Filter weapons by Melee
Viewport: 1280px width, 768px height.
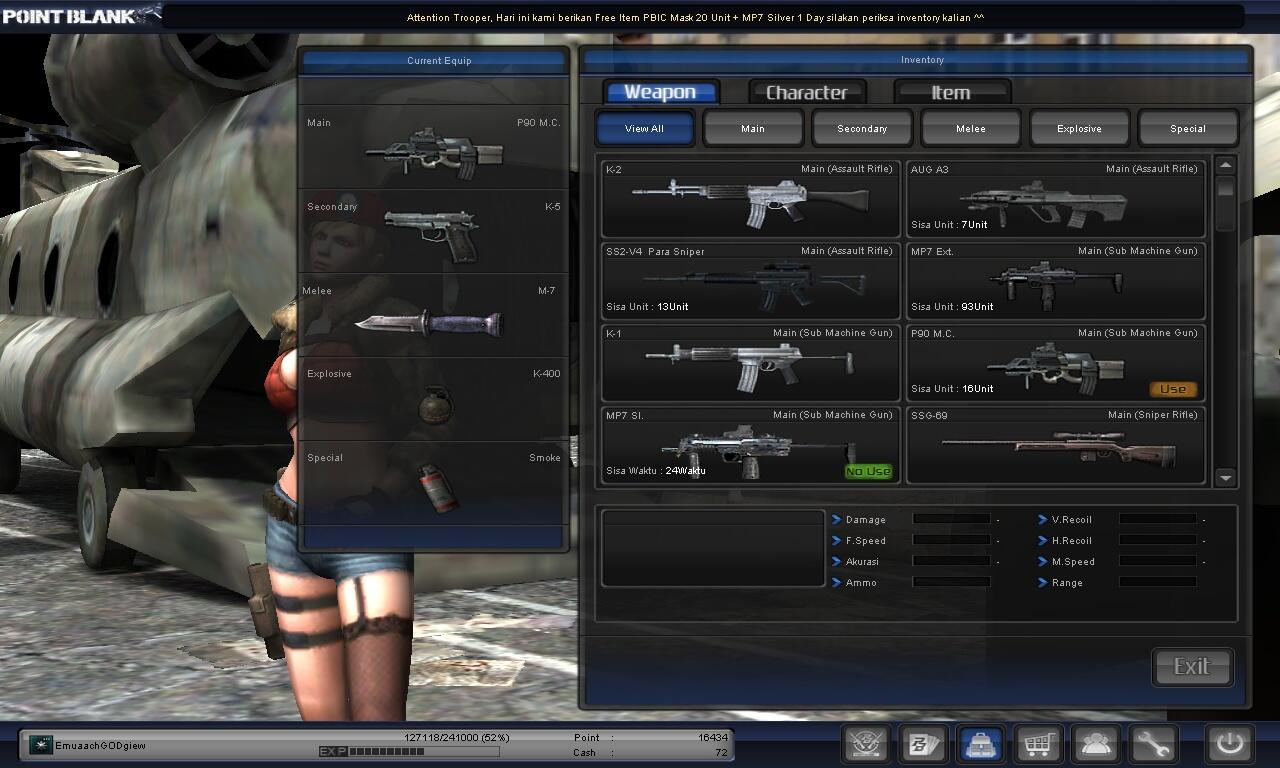coord(971,128)
